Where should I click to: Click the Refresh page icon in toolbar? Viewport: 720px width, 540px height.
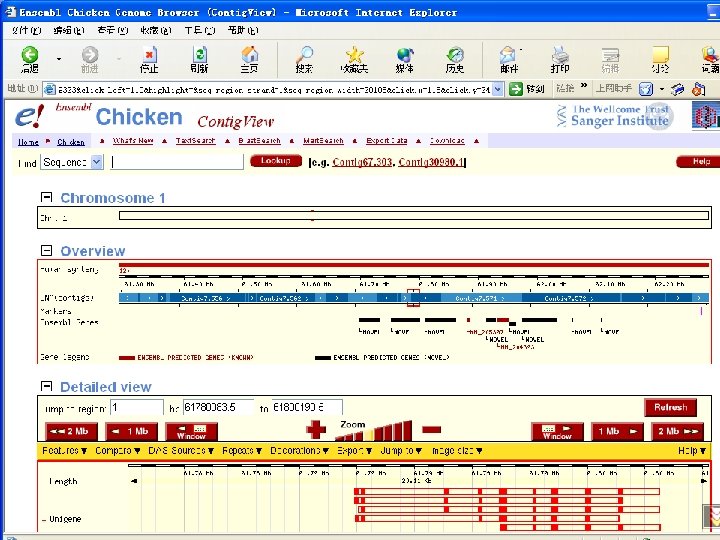pos(200,55)
